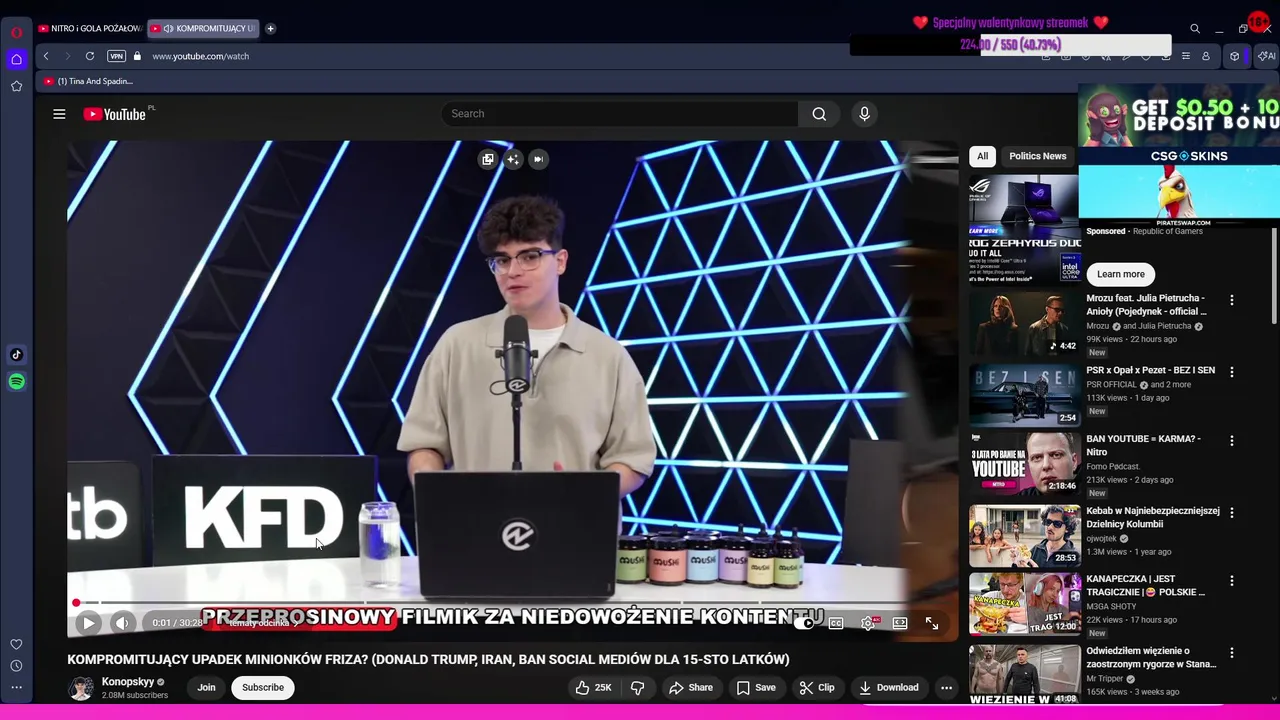Open the BAN YOUTUBE = KARMA? thumbnail

[1024, 463]
